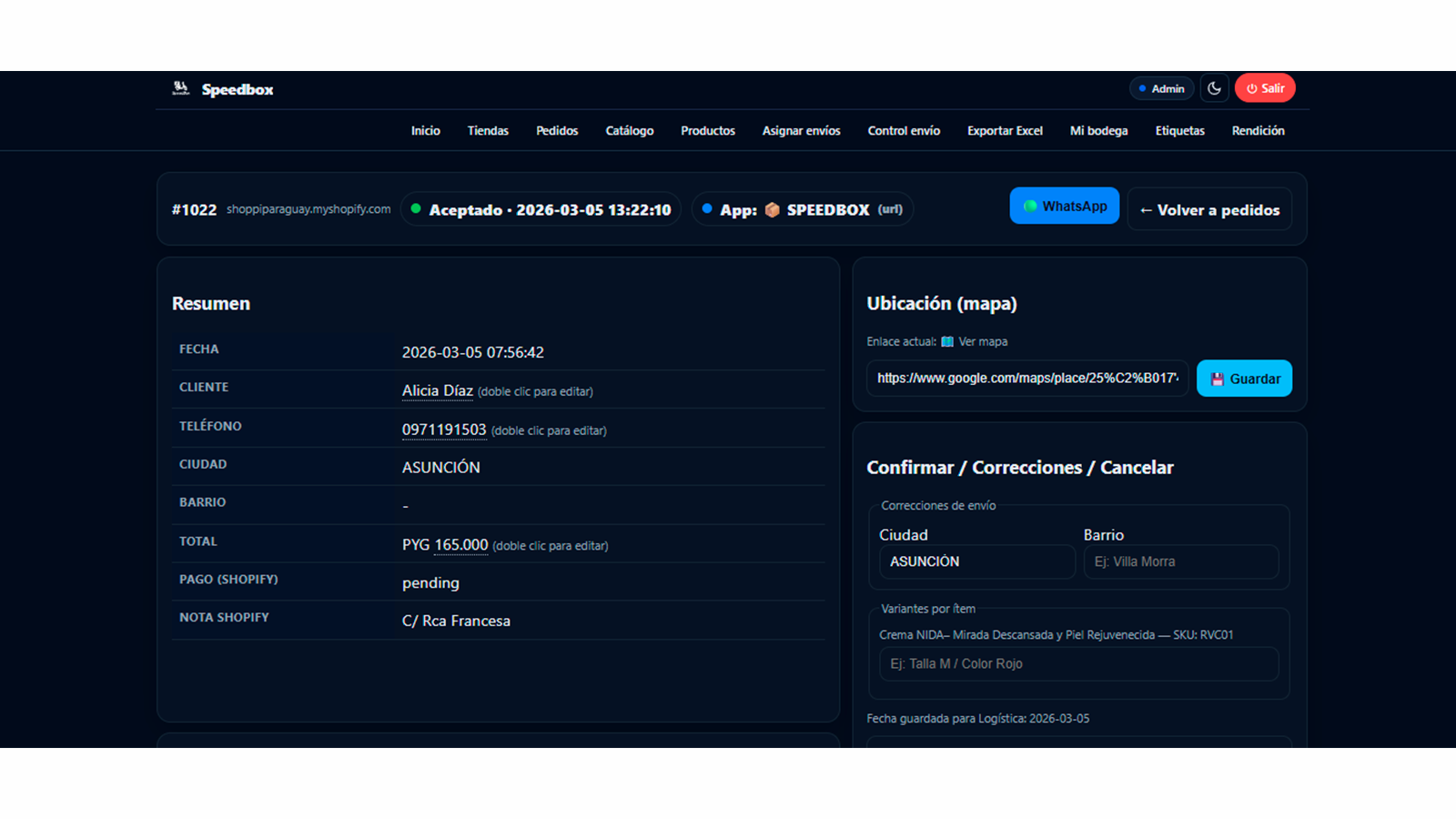1456x819 pixels.
Task: Click the SPEEDBOX package icon
Action: [x=772, y=209]
